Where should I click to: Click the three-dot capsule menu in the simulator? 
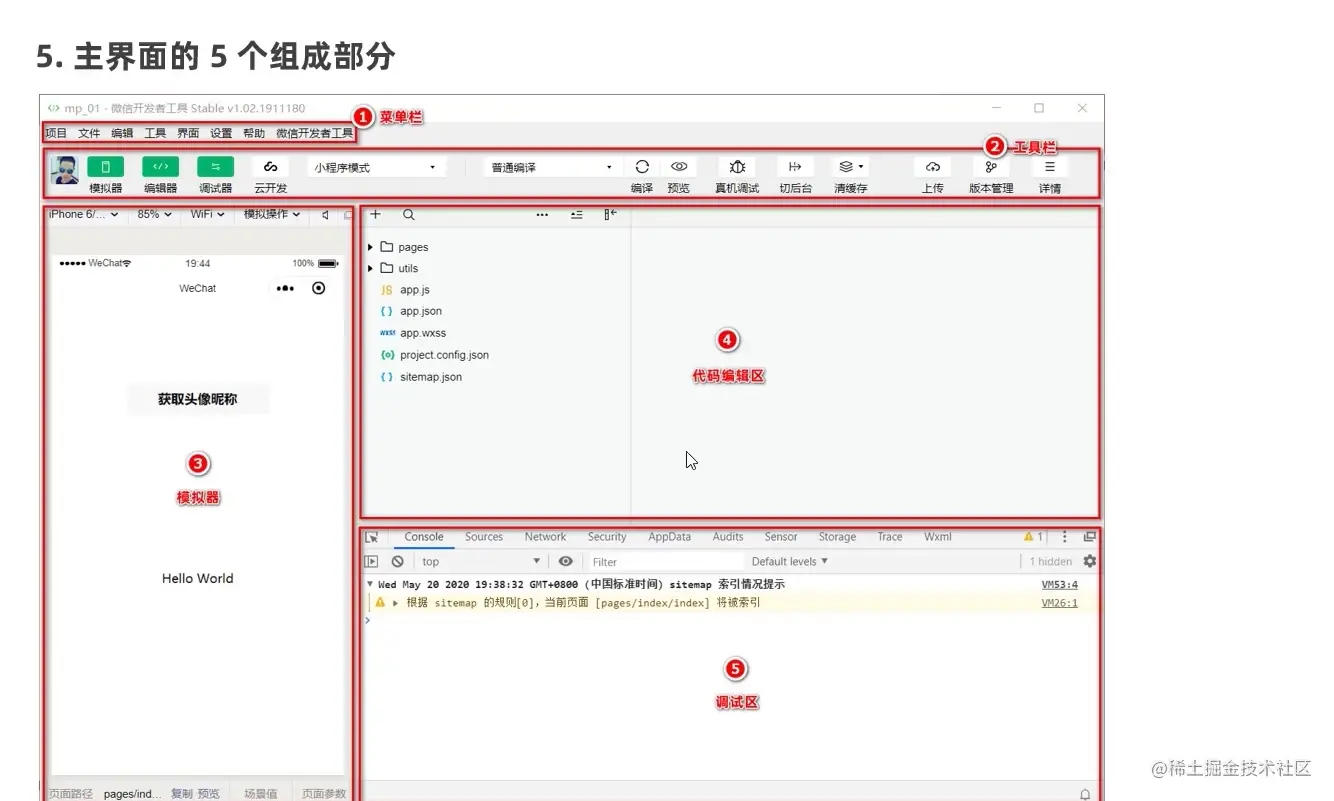[x=285, y=288]
